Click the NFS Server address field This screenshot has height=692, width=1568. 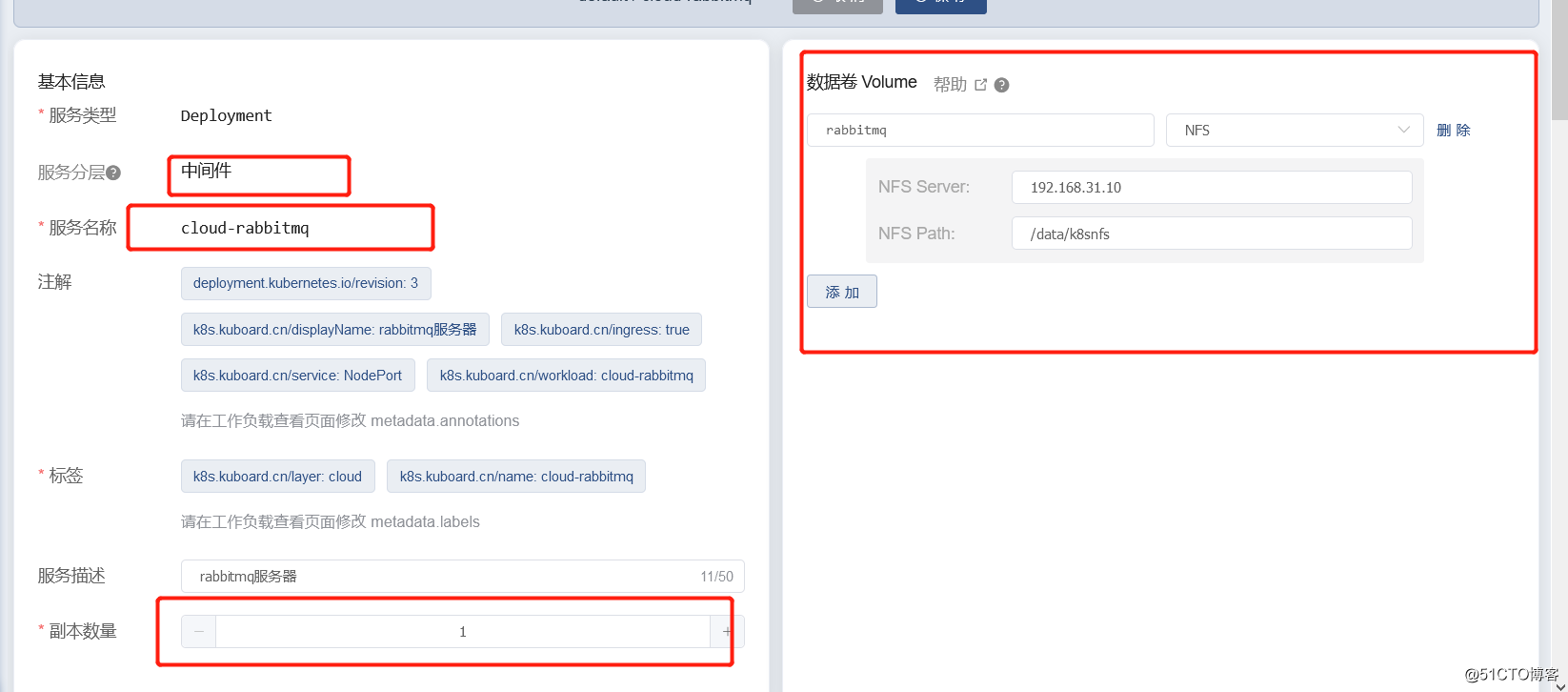tap(1212, 187)
